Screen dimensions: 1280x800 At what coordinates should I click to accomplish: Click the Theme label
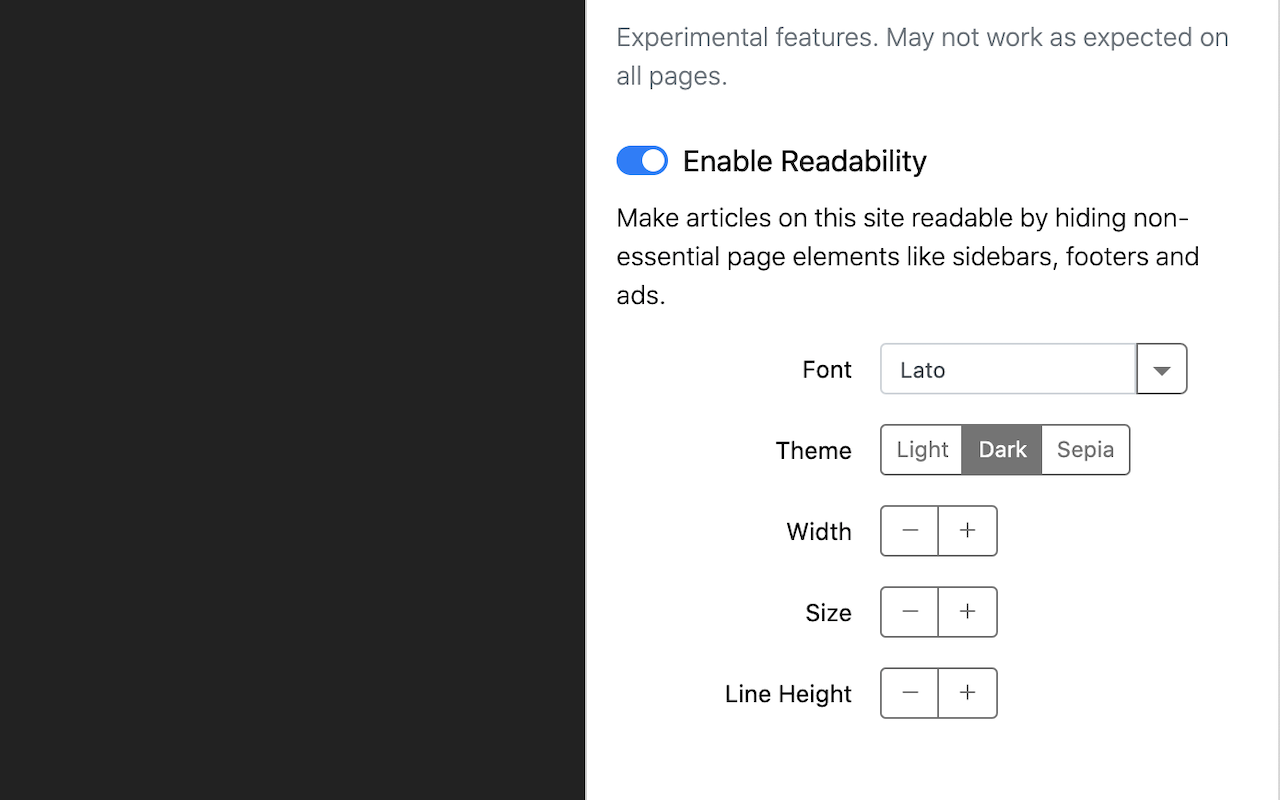coord(813,451)
